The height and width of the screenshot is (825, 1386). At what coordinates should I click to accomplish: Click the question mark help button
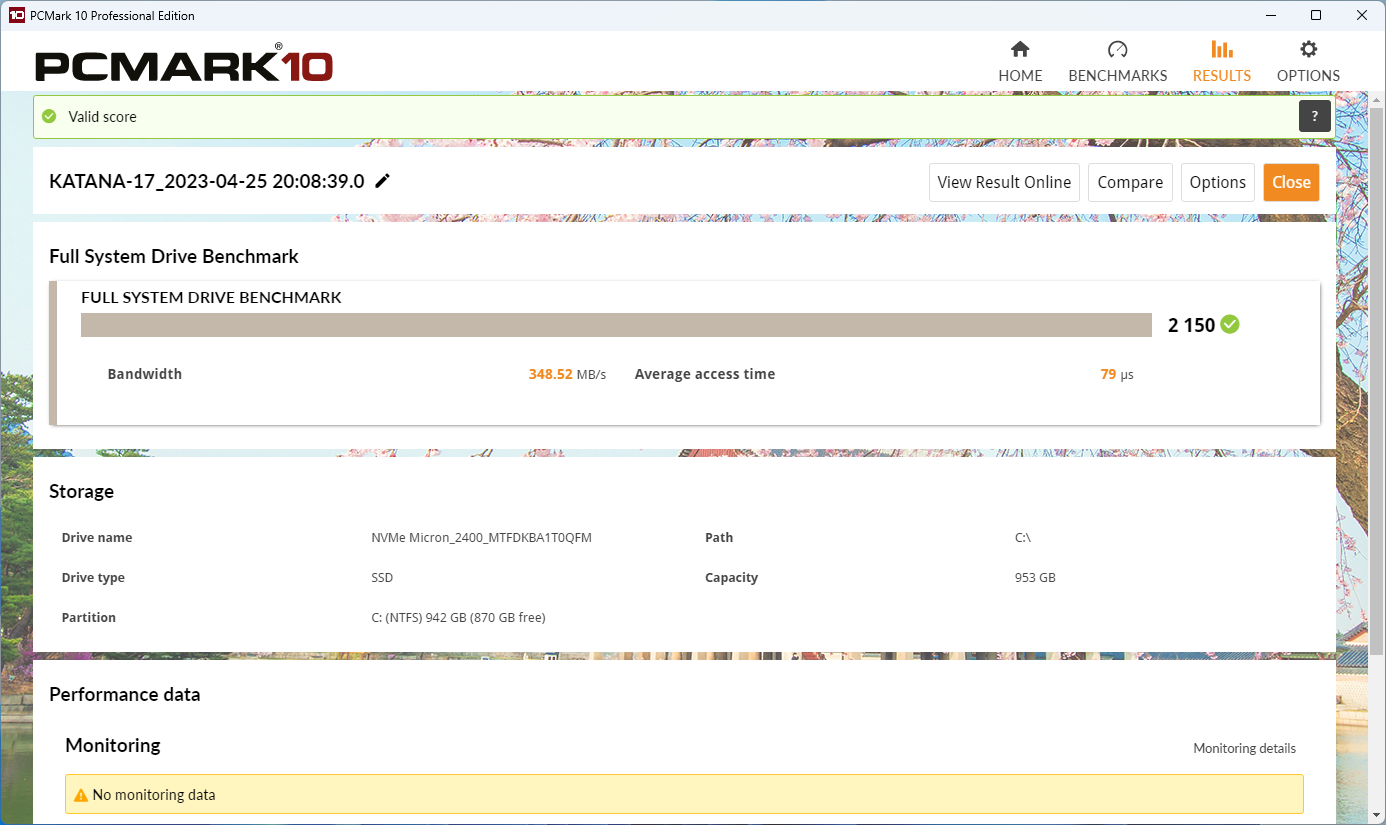click(1315, 116)
